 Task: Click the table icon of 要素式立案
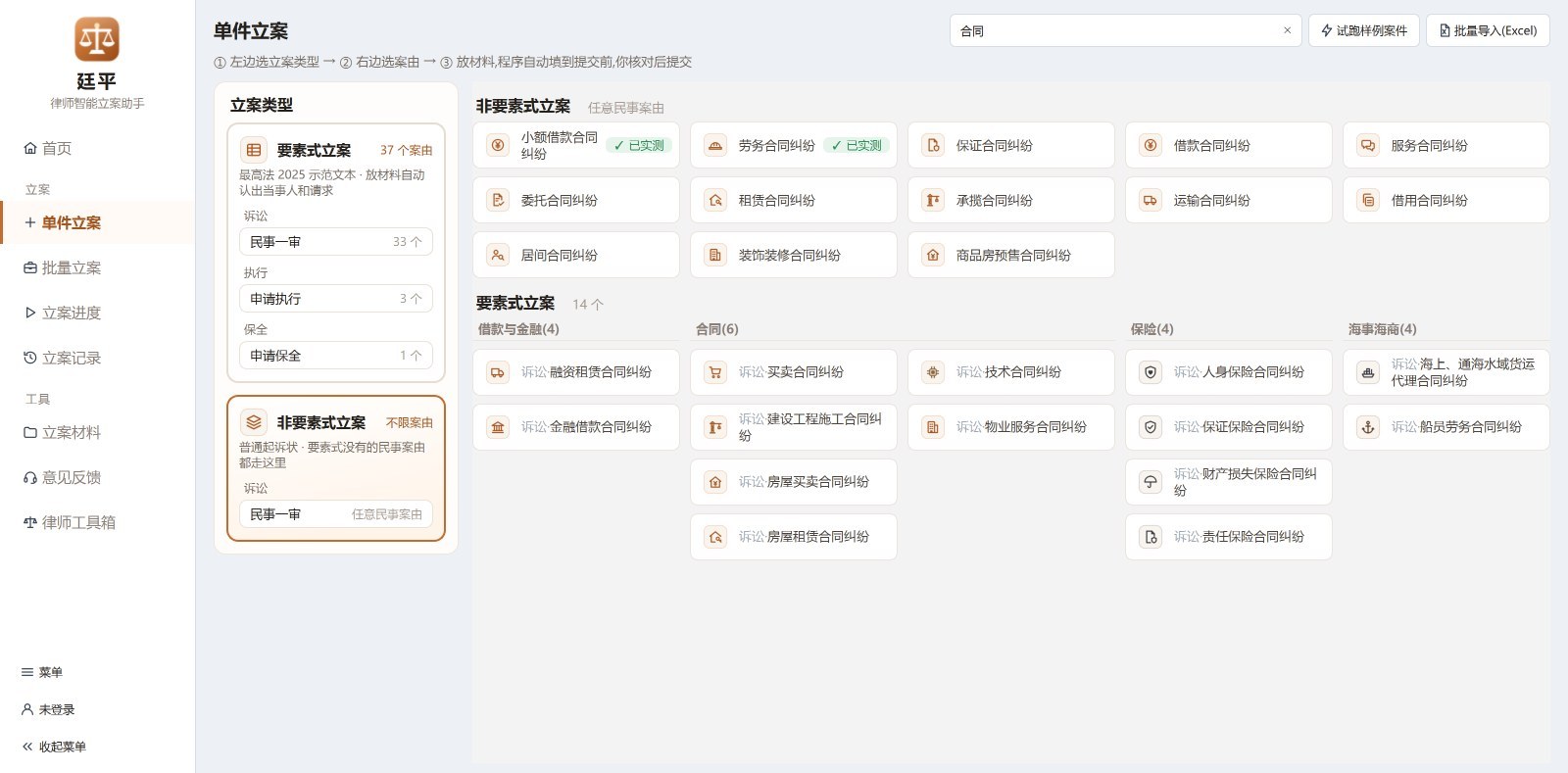click(x=254, y=150)
